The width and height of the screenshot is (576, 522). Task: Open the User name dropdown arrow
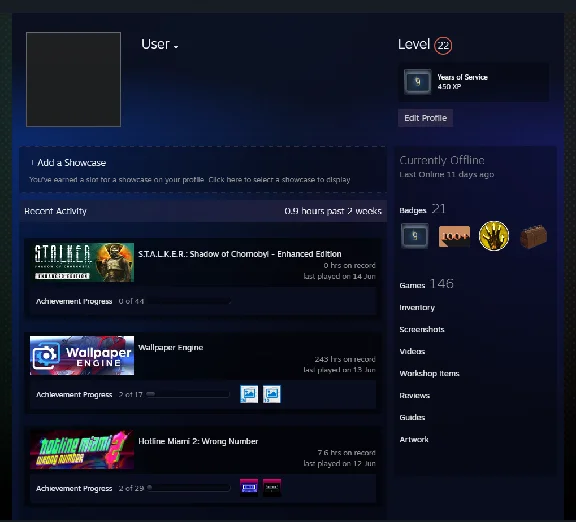coord(176,47)
